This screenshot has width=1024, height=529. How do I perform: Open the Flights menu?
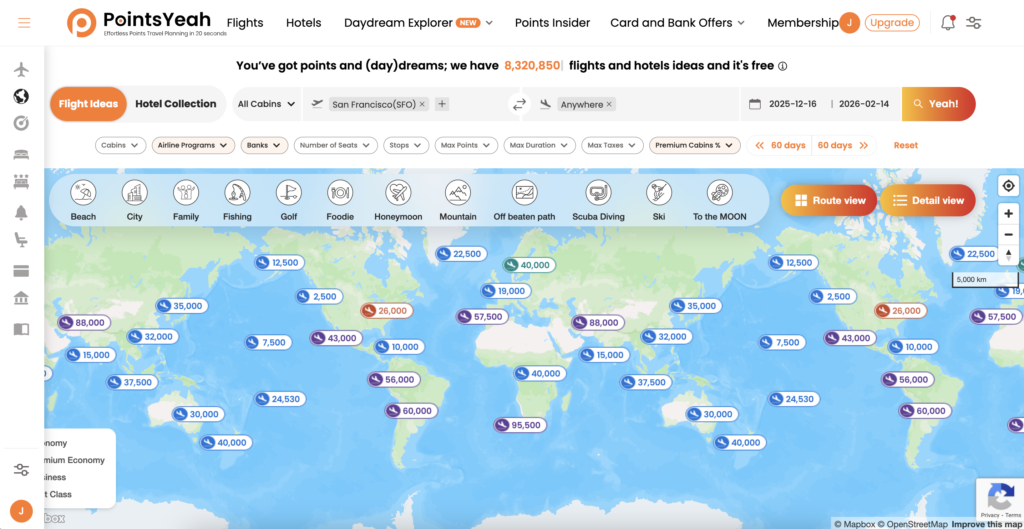click(245, 23)
